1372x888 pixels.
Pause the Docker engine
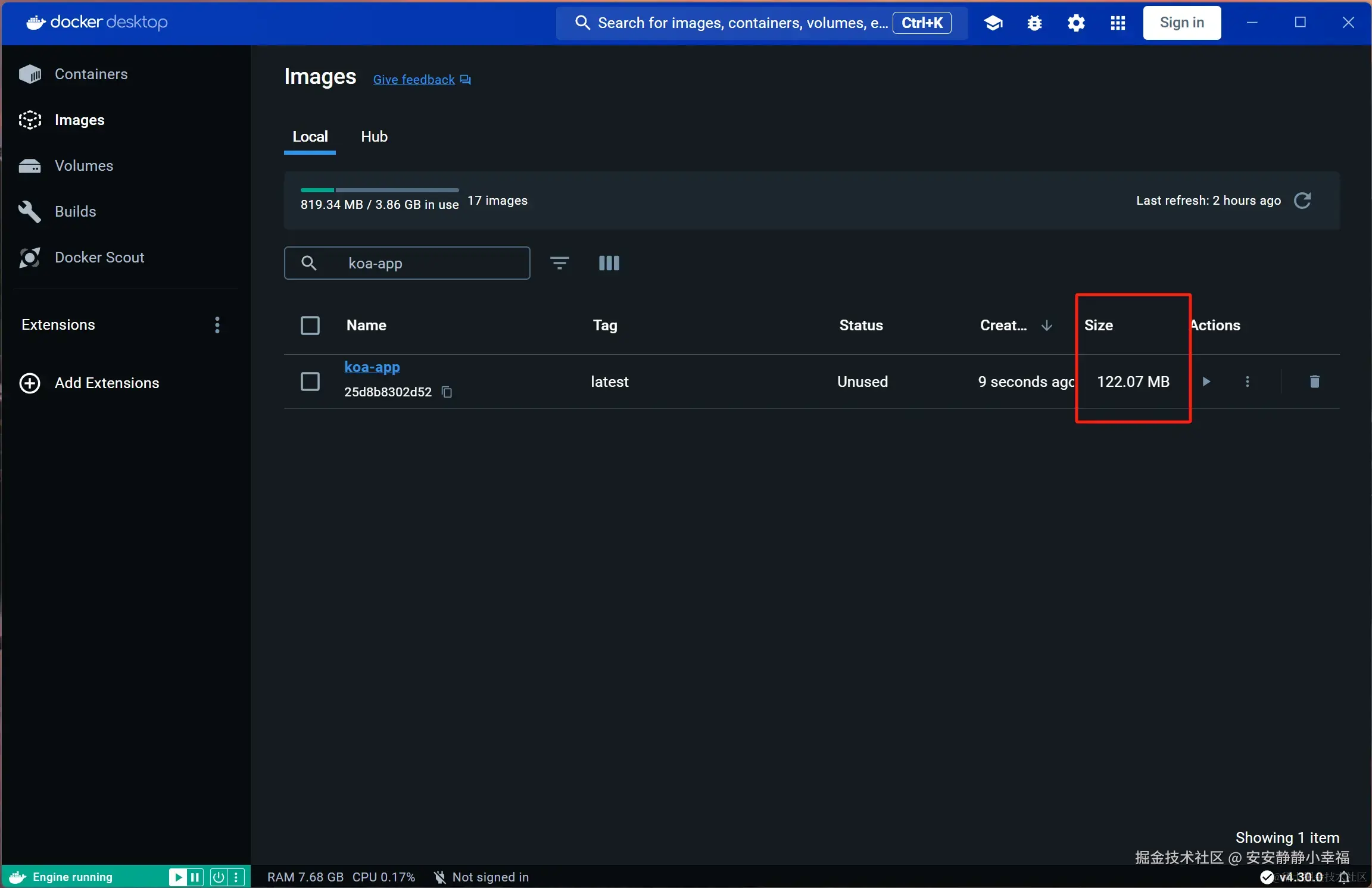click(195, 877)
